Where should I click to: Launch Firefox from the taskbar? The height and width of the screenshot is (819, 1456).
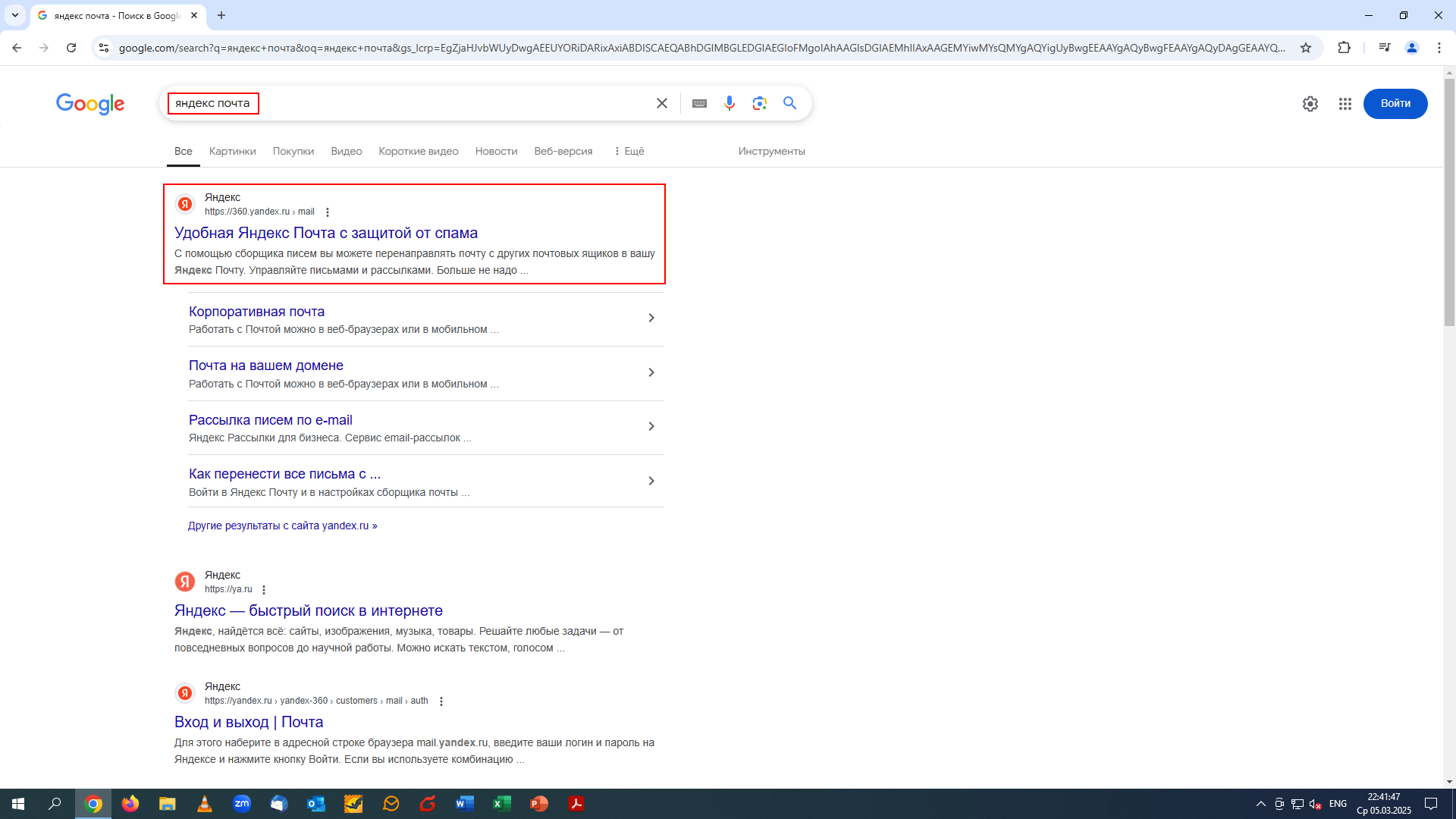coord(130,804)
